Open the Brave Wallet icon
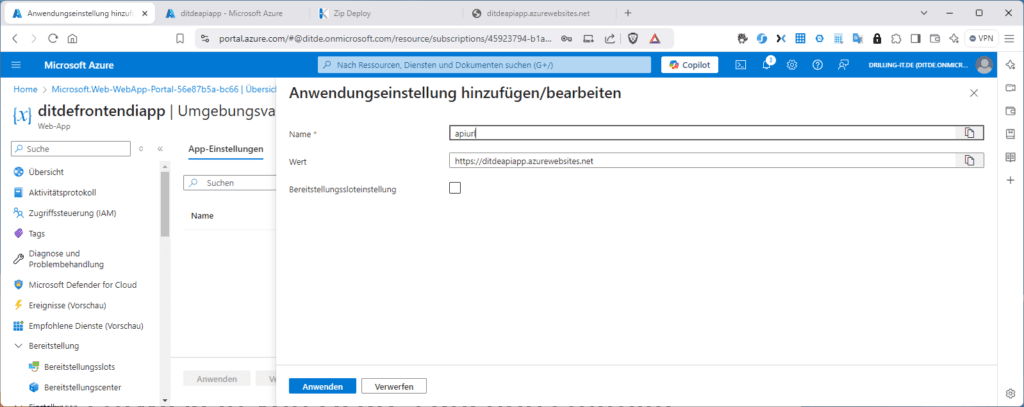This screenshot has height=407, width=1024. click(935, 39)
